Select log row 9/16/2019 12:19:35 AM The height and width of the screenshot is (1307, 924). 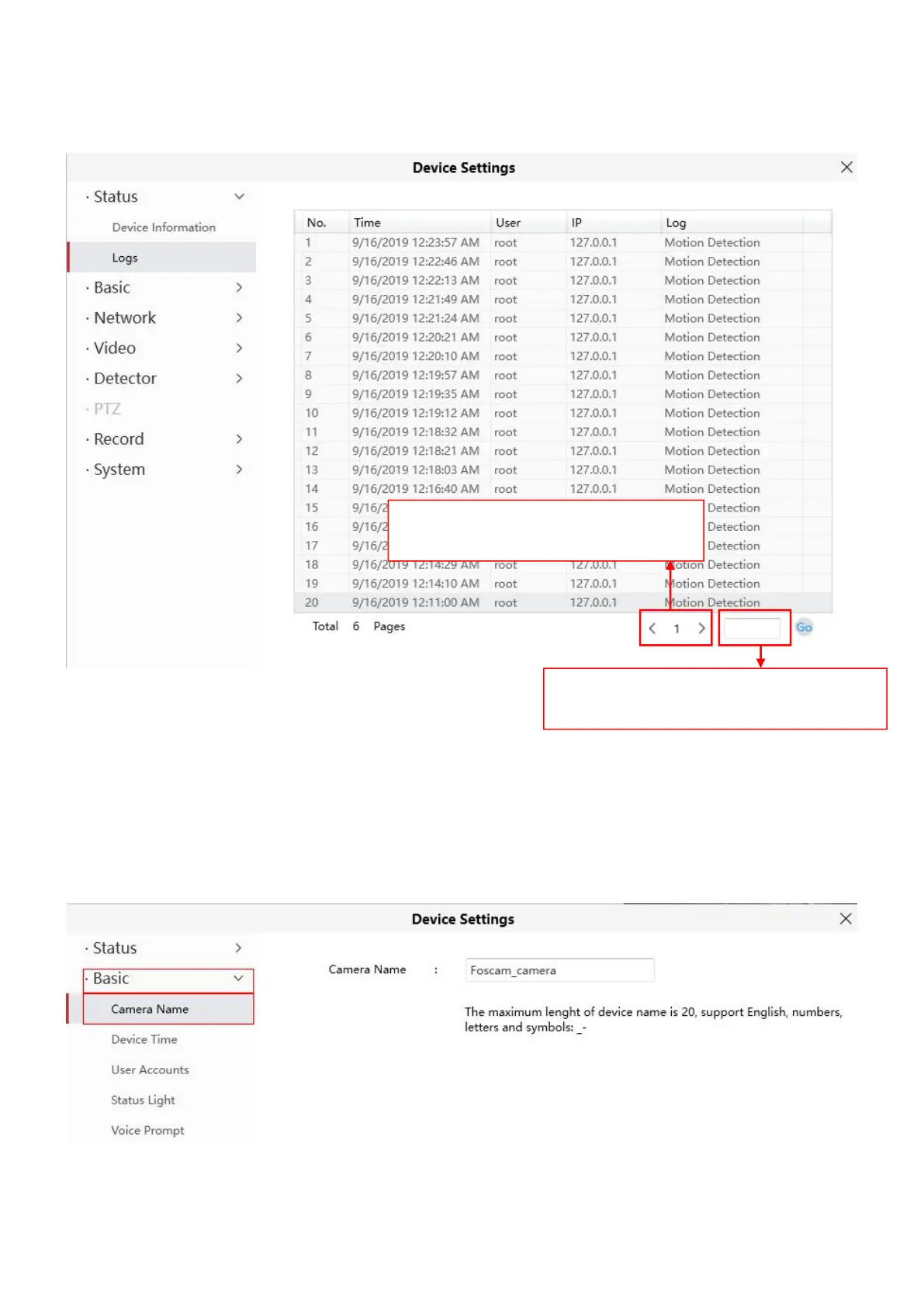562,393
